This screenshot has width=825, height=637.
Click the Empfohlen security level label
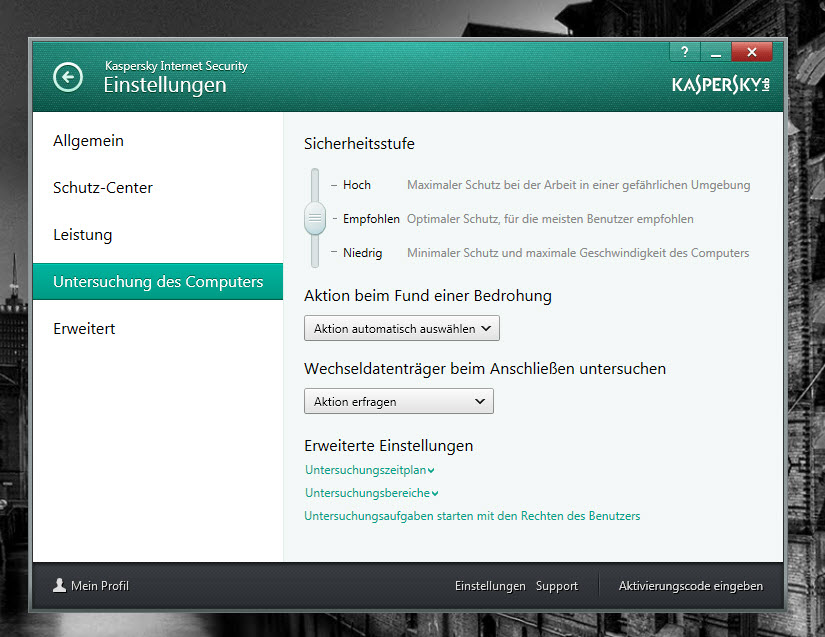371,219
